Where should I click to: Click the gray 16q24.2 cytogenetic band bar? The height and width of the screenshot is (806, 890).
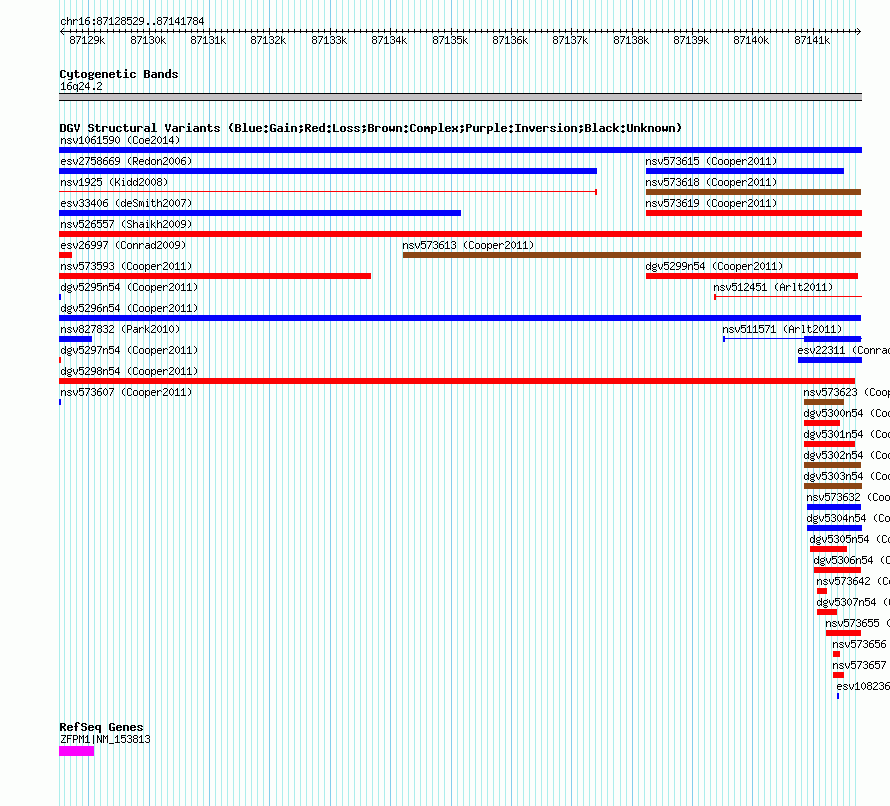click(460, 97)
